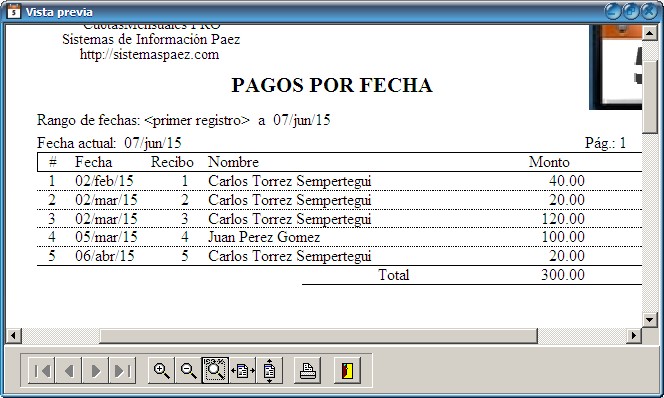Click Sistemas de Información Paez text
This screenshot has width=664, height=398.
[x=151, y=39]
